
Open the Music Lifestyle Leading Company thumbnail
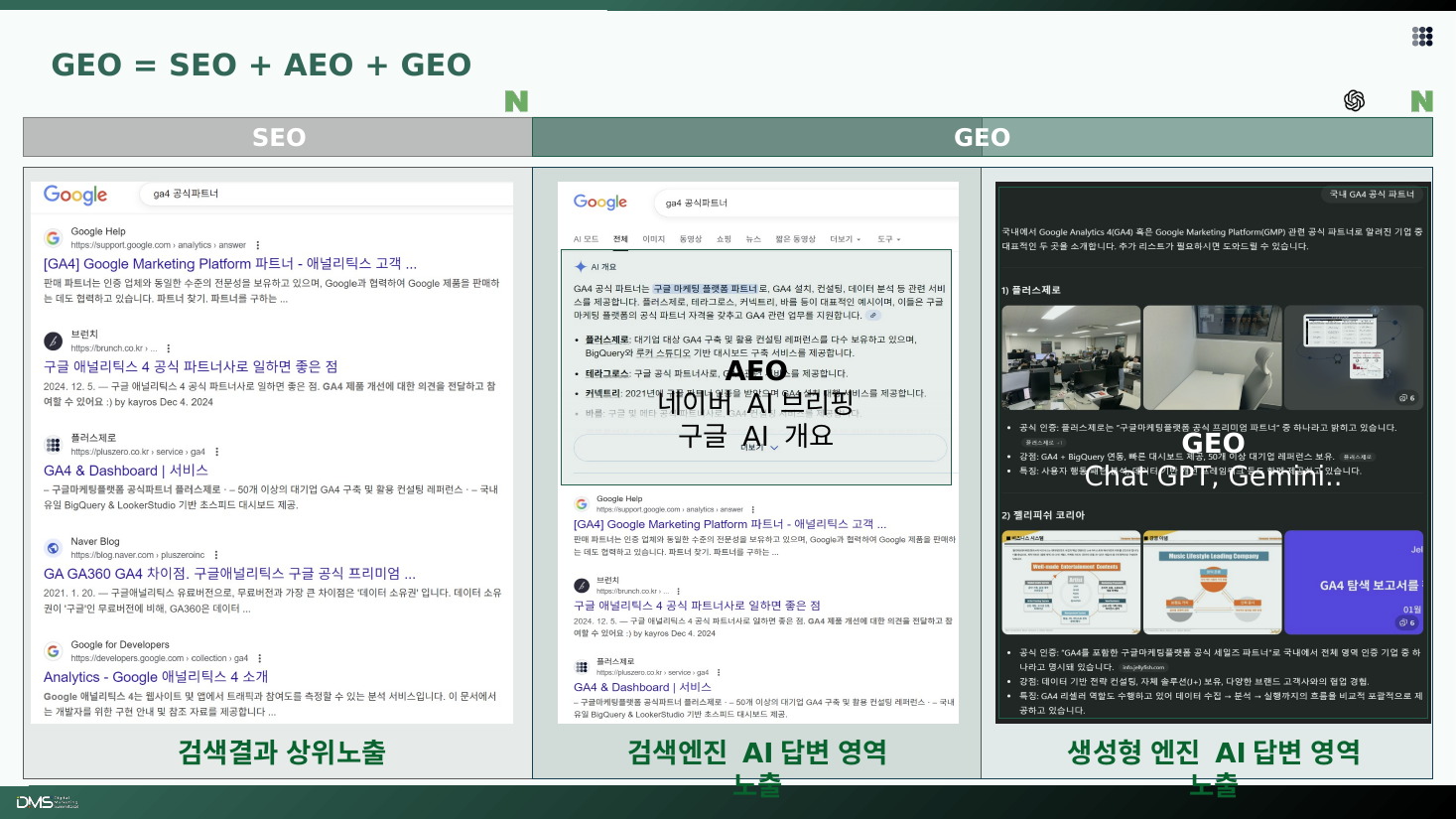tap(1212, 582)
